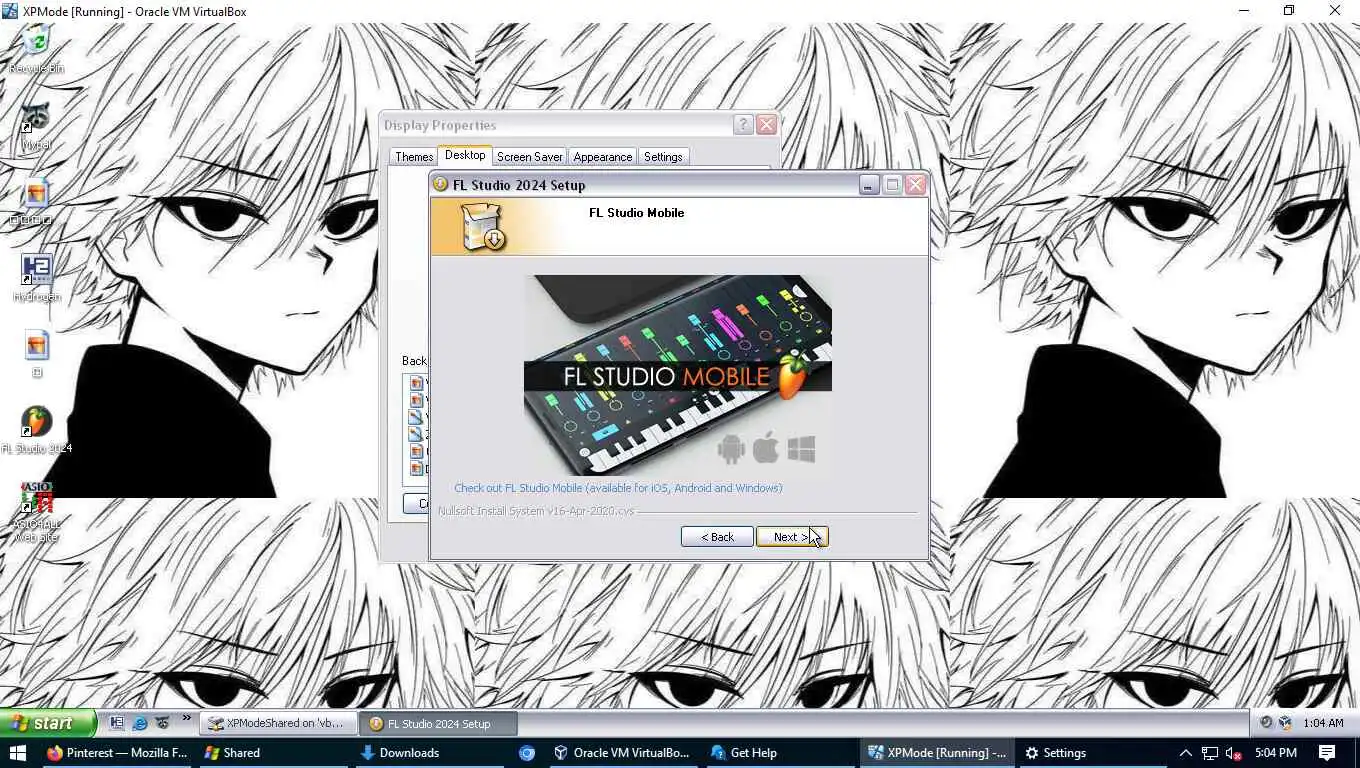Activate the XPMode [Running] taskbar item
Image resolution: width=1360 pixels, height=768 pixels.
click(x=936, y=753)
